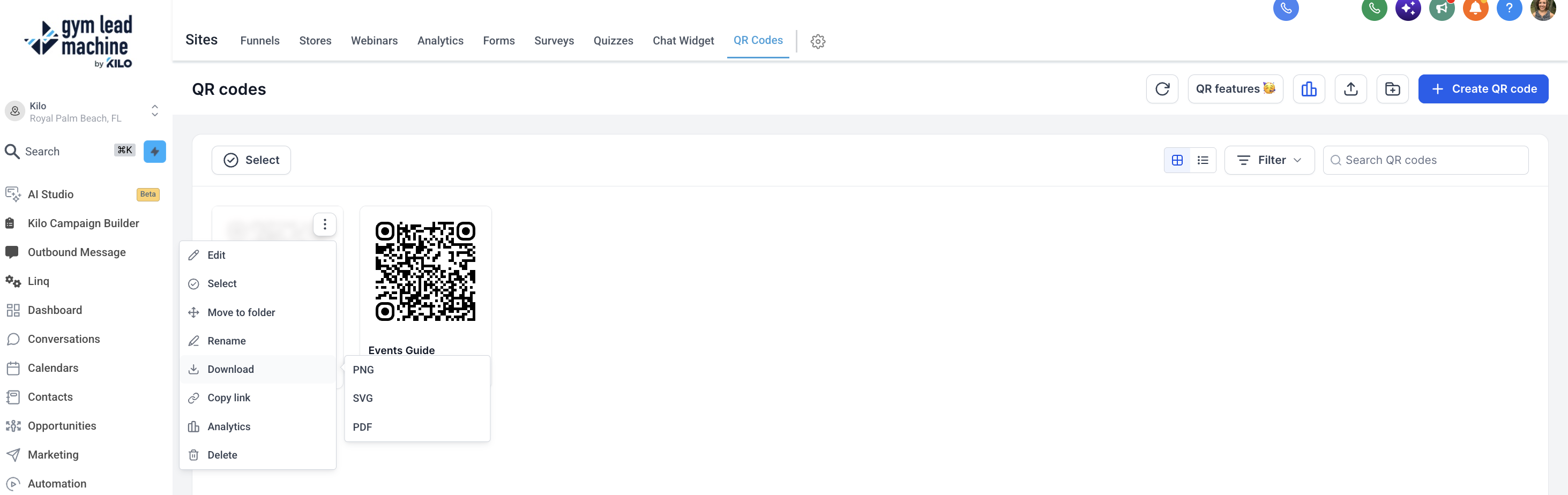This screenshot has height=495, width=1568.
Task: Choose Delete from context menu
Action: point(257,455)
